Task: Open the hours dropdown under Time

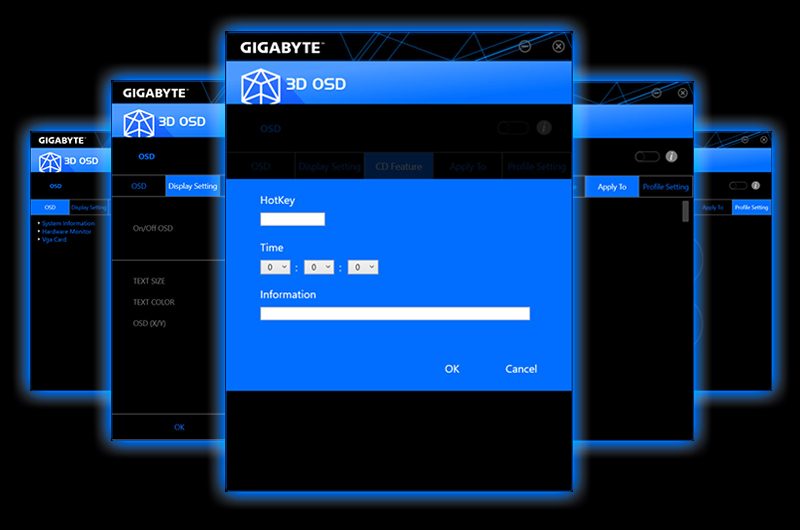Action: [275, 267]
